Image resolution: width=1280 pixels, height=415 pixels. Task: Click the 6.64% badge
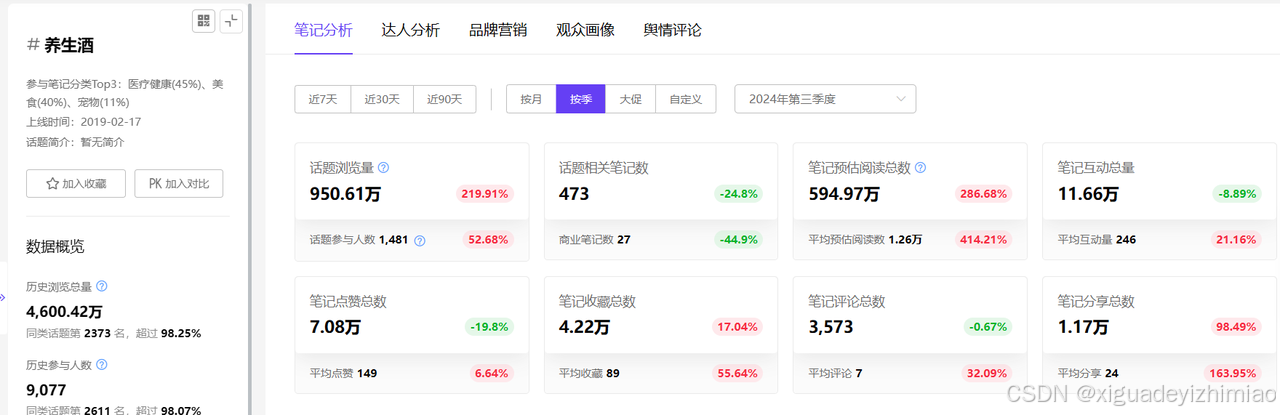point(491,373)
